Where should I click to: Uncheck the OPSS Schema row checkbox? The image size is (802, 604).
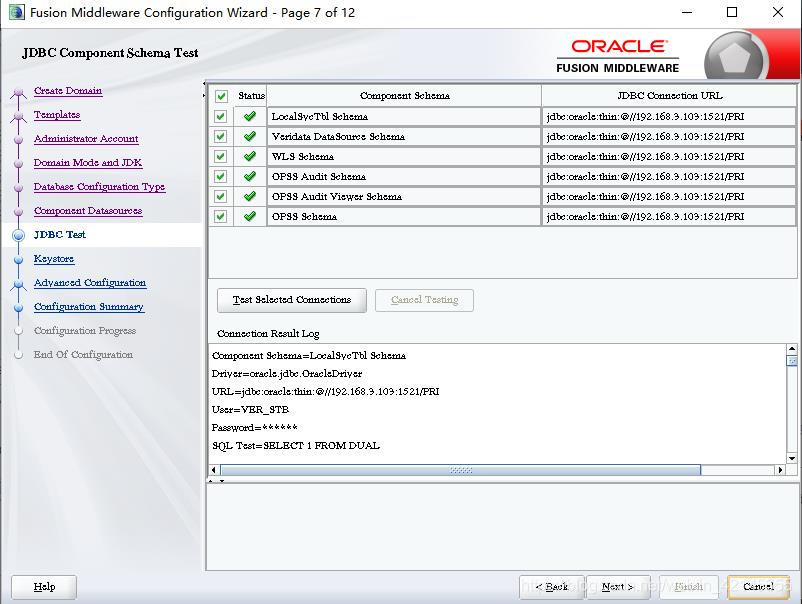(220, 216)
